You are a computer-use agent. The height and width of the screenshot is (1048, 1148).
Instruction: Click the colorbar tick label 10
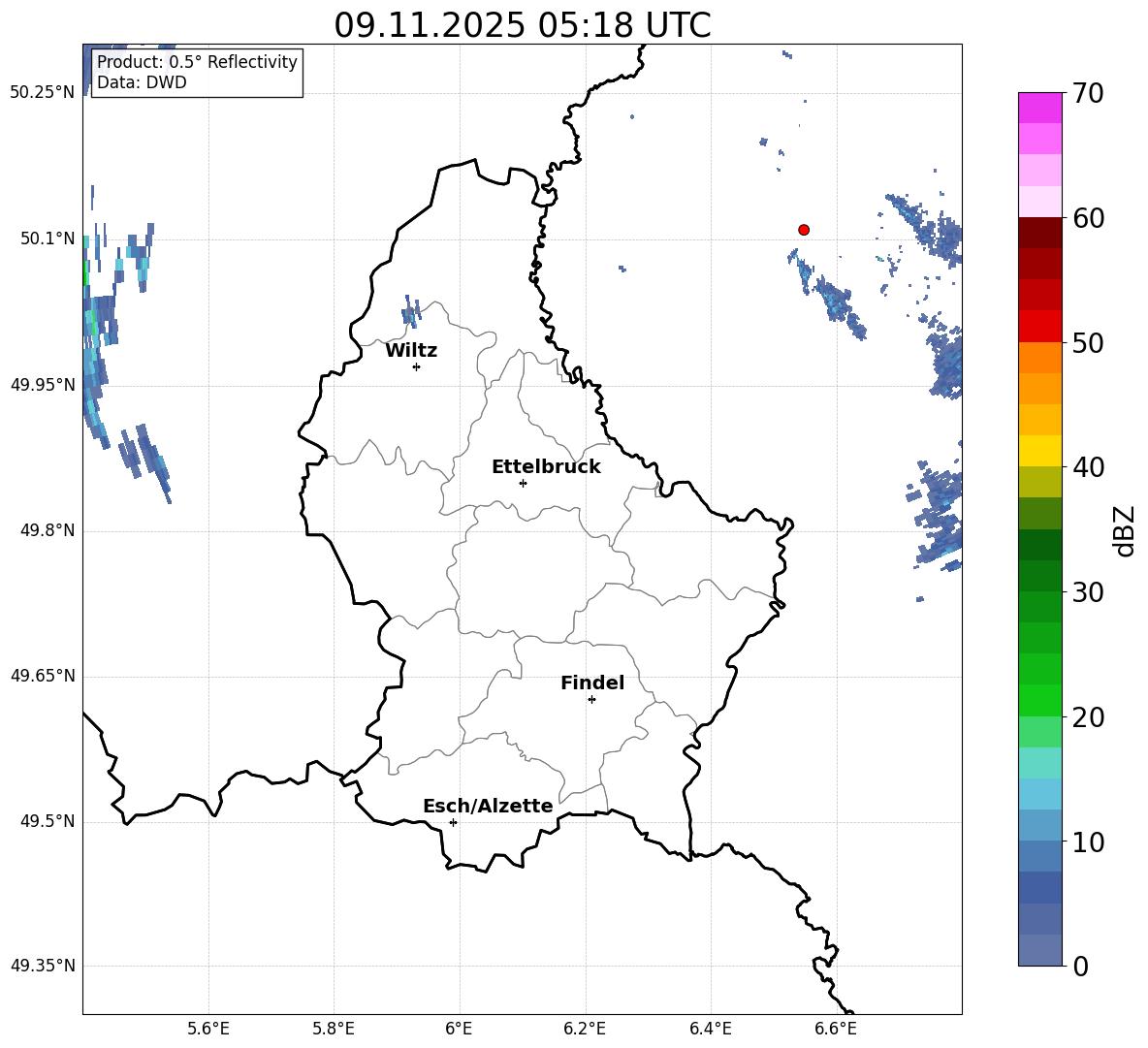tap(1087, 842)
